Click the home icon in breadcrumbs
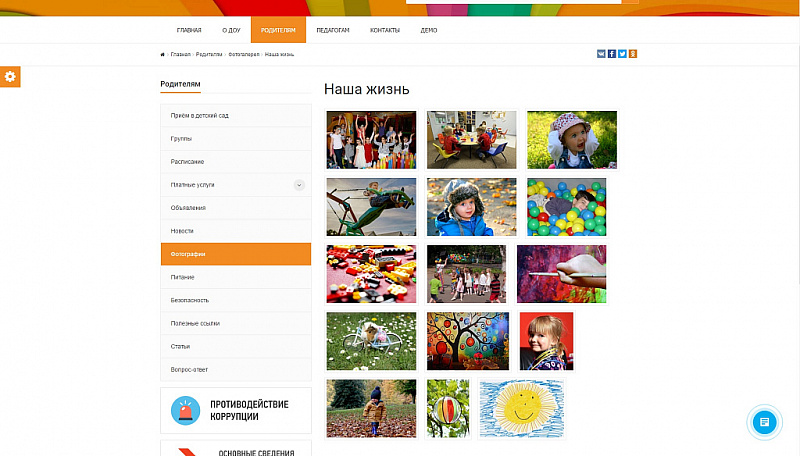800x456 pixels. [x=163, y=54]
